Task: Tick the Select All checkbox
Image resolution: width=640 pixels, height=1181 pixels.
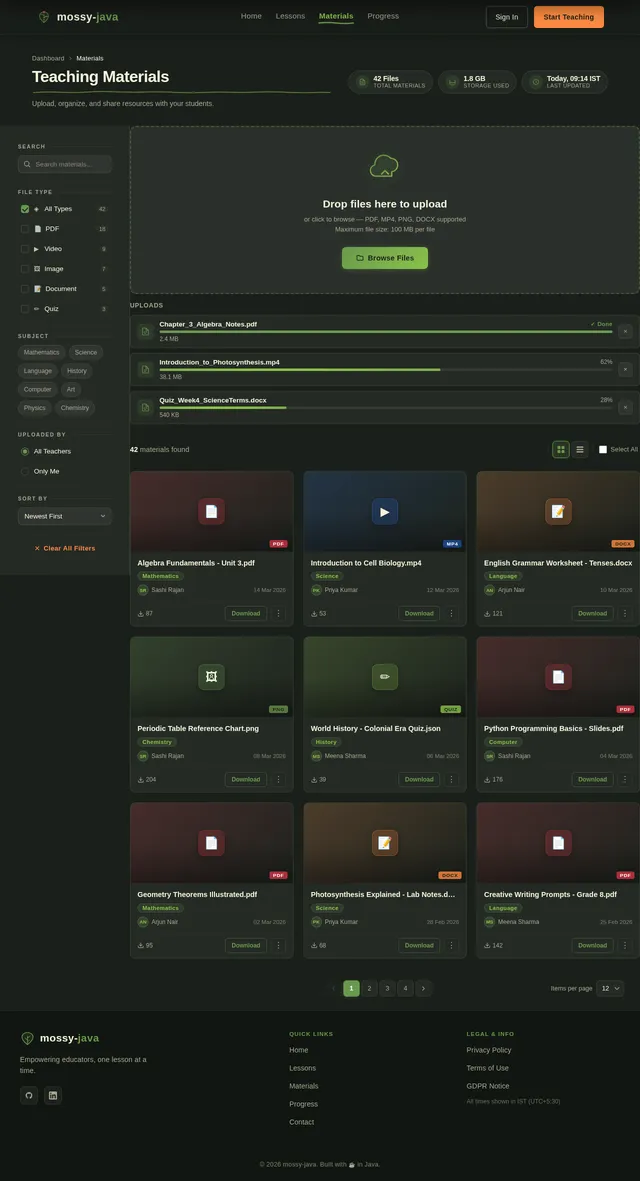Action: tap(603, 450)
